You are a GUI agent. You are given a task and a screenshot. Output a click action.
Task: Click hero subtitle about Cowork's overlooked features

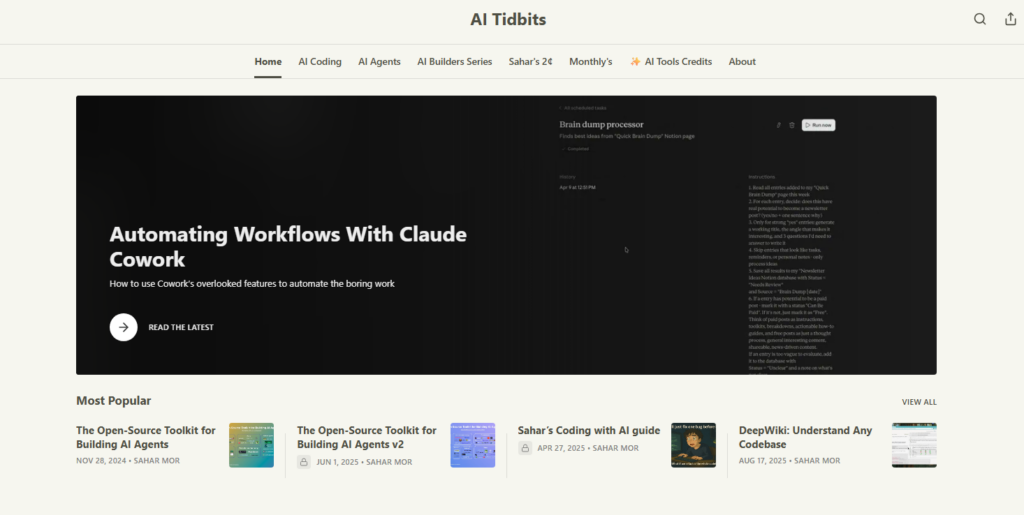(251, 284)
